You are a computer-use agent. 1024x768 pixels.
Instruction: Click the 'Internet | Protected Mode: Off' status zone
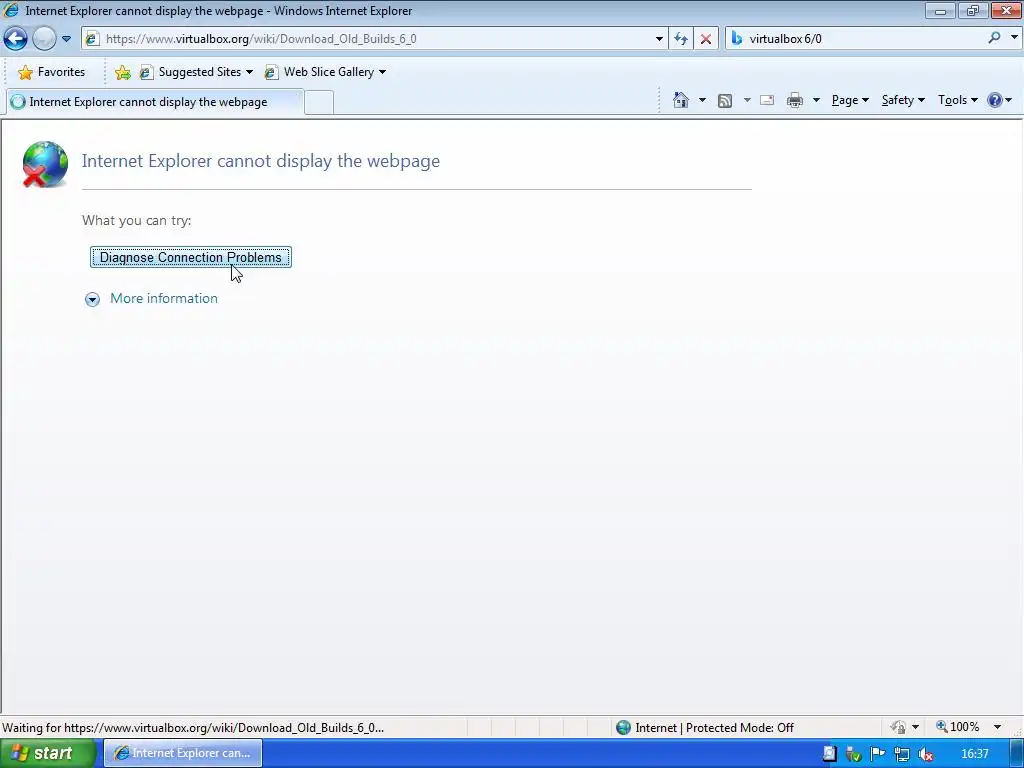[x=705, y=728]
